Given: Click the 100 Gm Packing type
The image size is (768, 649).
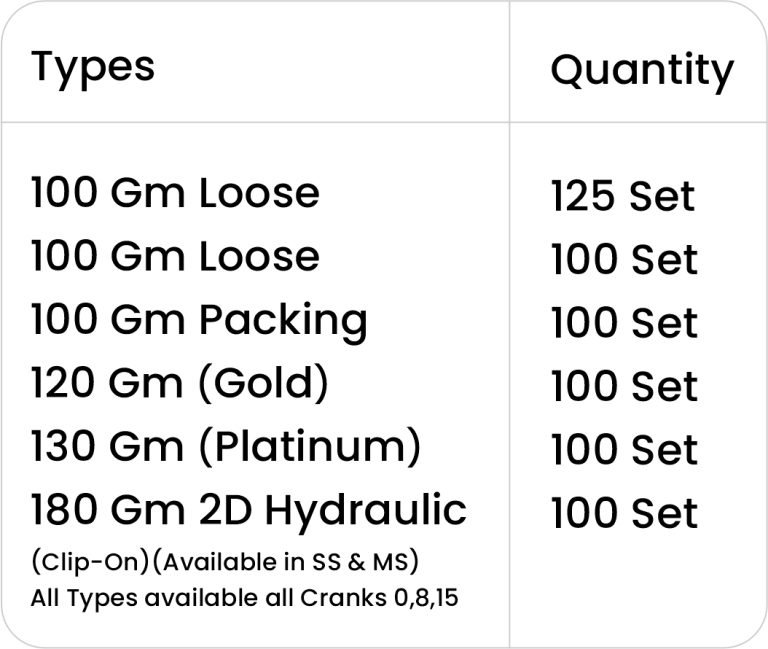Looking at the screenshot, I should coord(199,320).
